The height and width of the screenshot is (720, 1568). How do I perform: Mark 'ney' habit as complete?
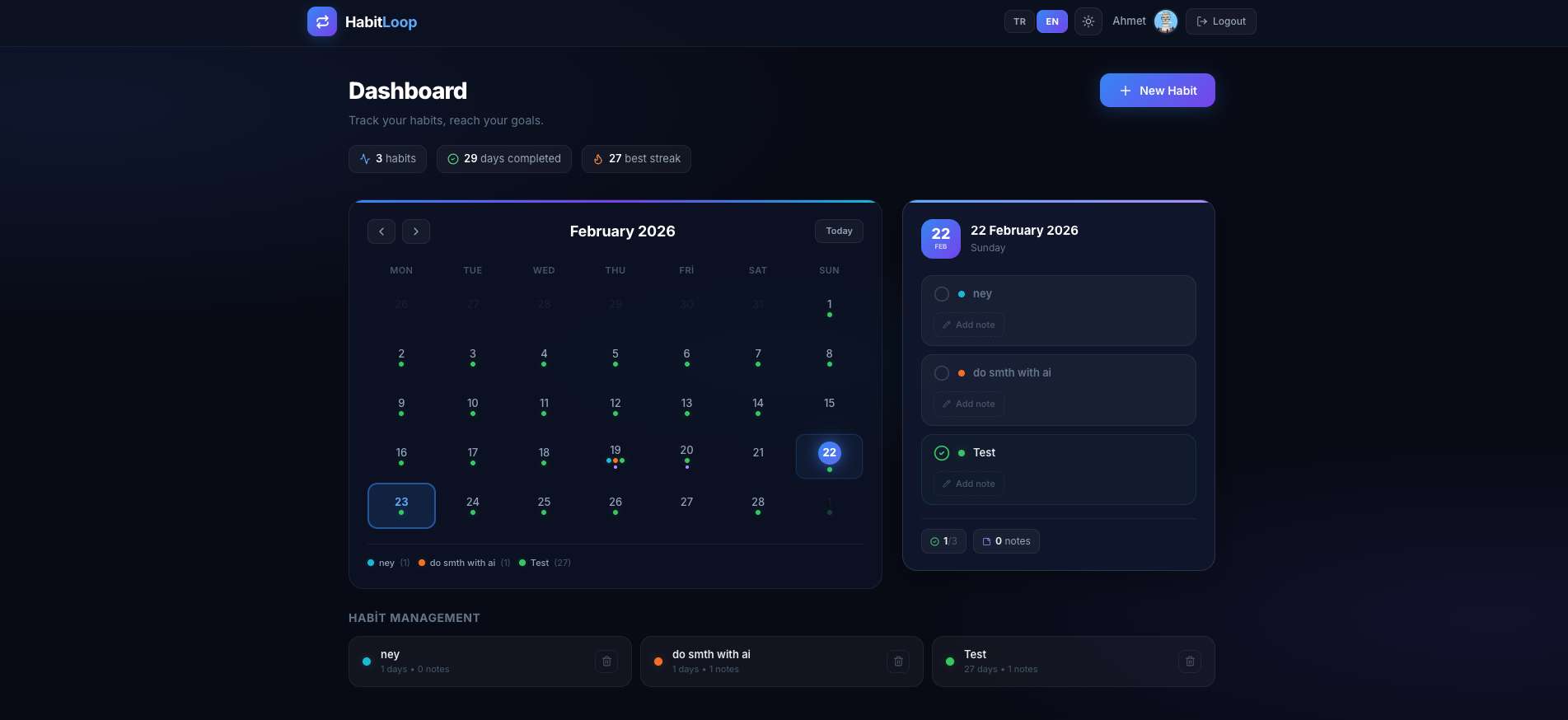click(942, 294)
